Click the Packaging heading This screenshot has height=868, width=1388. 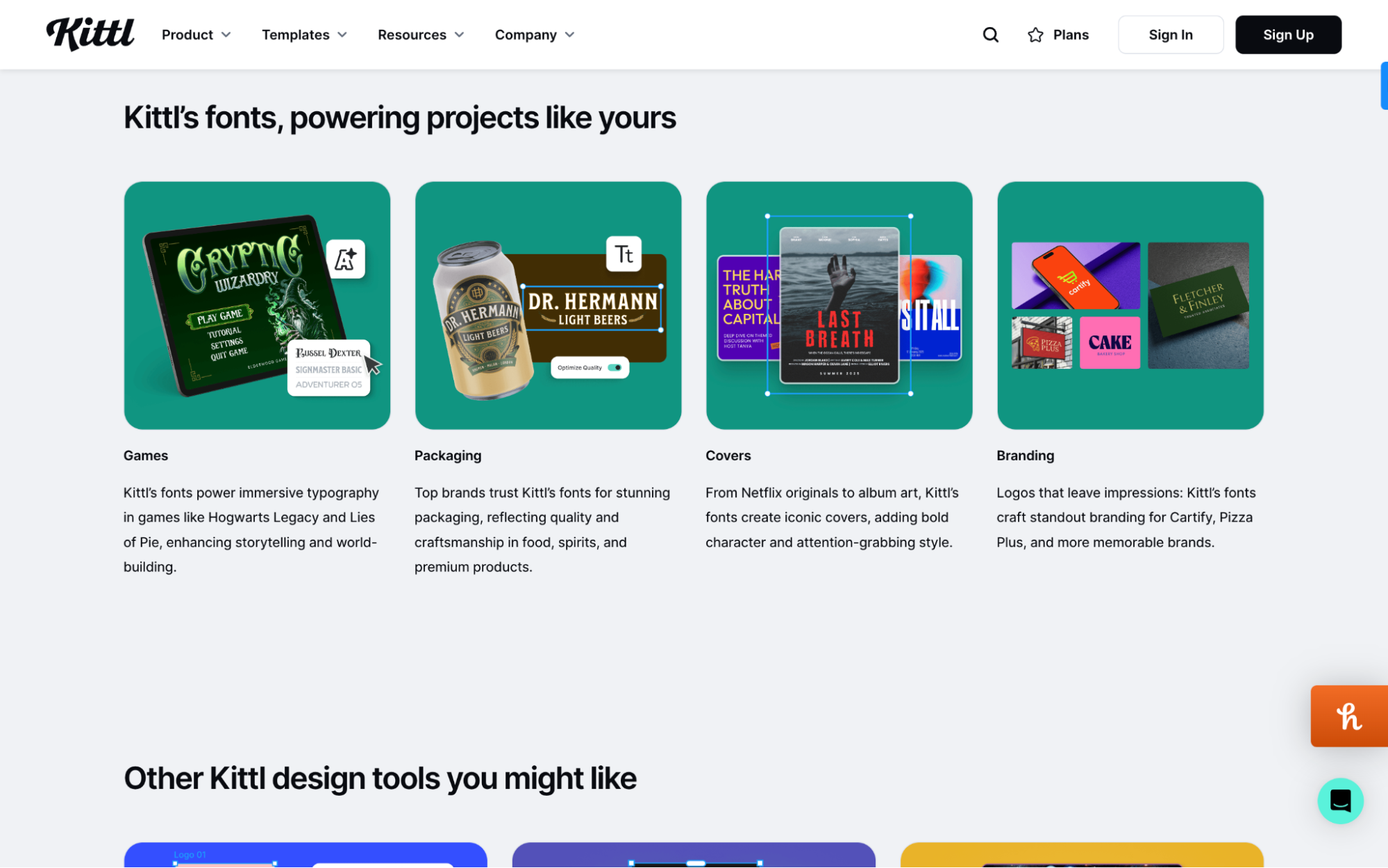pos(448,456)
